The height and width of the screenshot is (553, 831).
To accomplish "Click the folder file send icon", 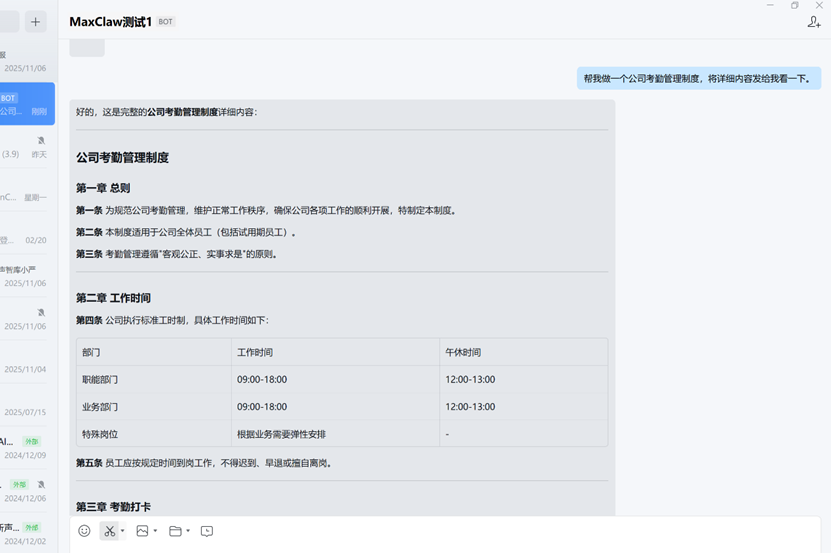I will tap(175, 531).
